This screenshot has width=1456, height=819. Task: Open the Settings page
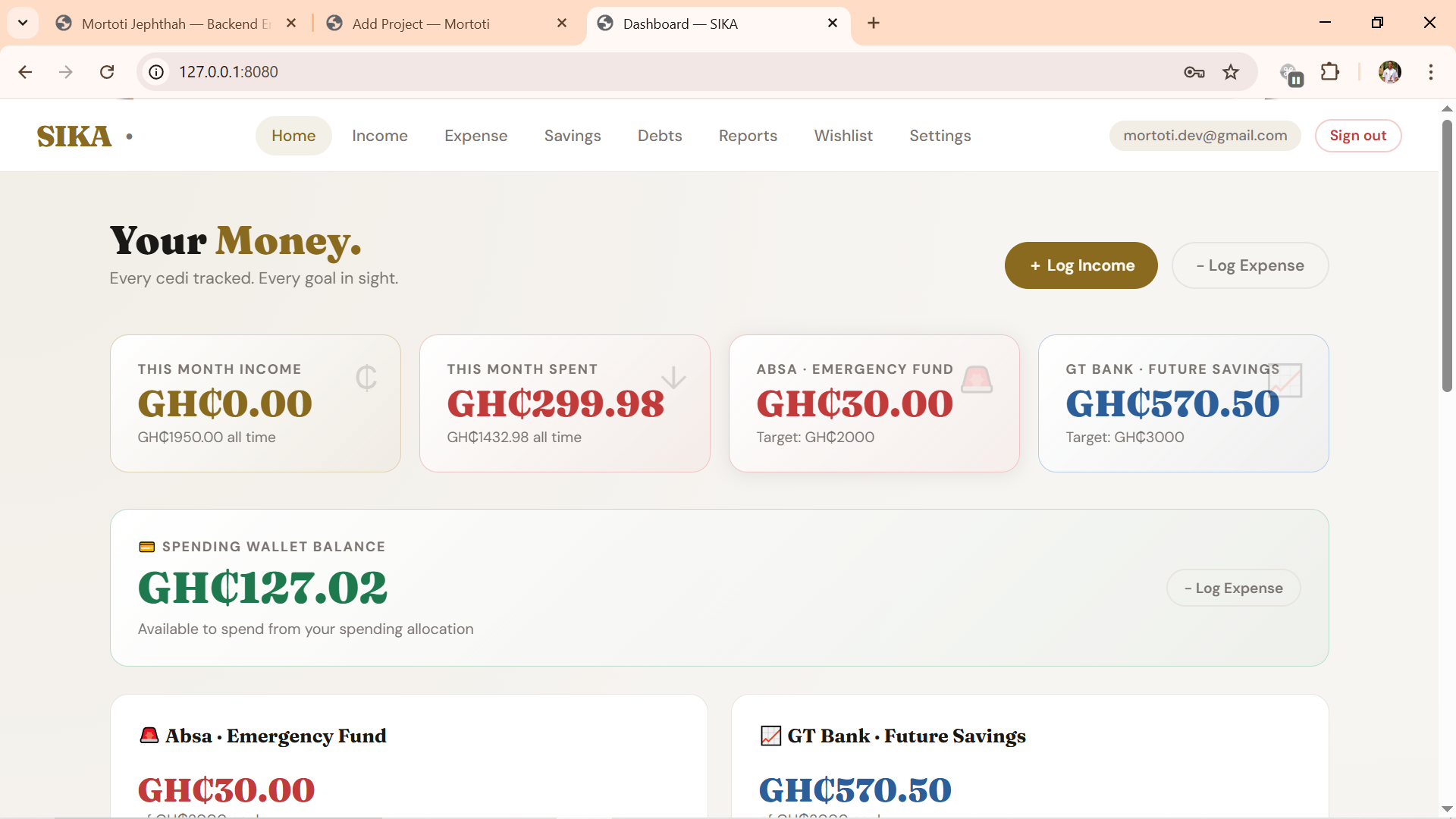(x=940, y=136)
